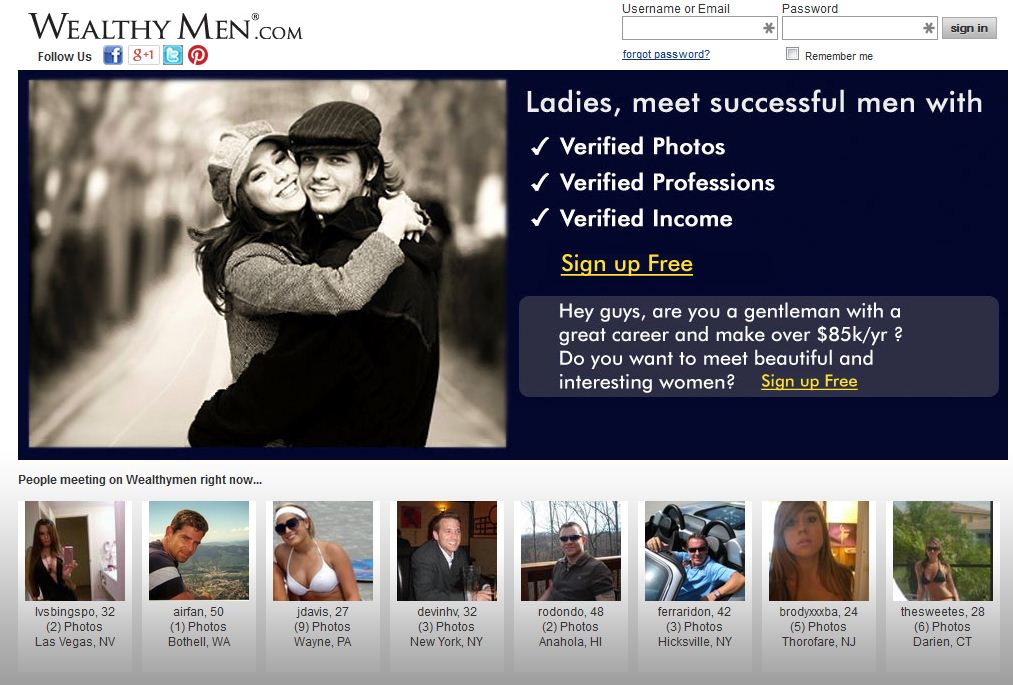Click the 'Ladies, meet successful men with' heading
This screenshot has height=685, width=1013.
tap(754, 103)
